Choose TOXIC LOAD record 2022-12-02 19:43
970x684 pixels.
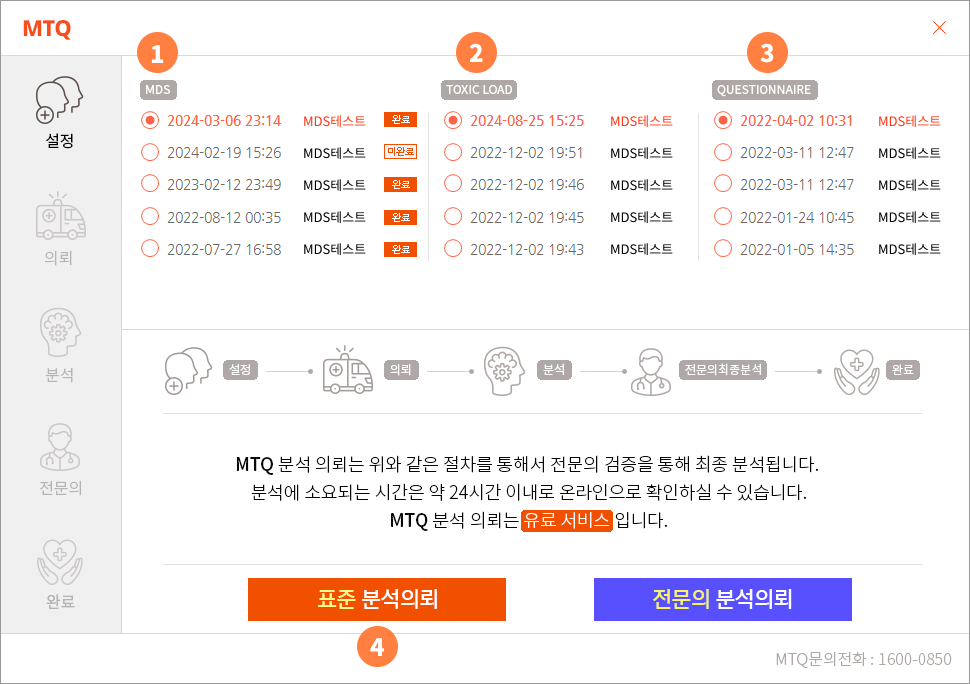(x=453, y=249)
